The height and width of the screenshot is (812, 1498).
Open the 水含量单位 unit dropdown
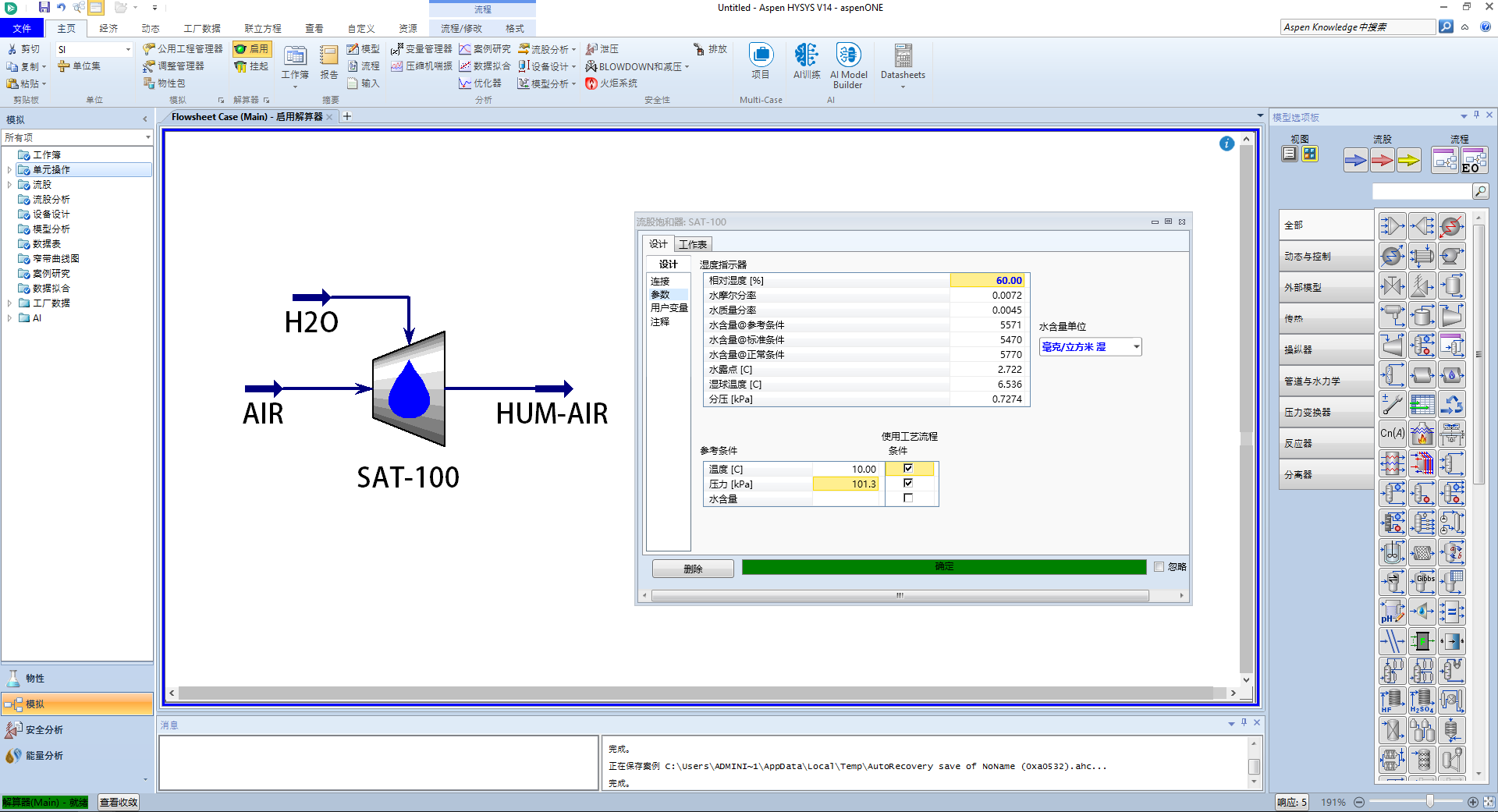tap(1136, 347)
